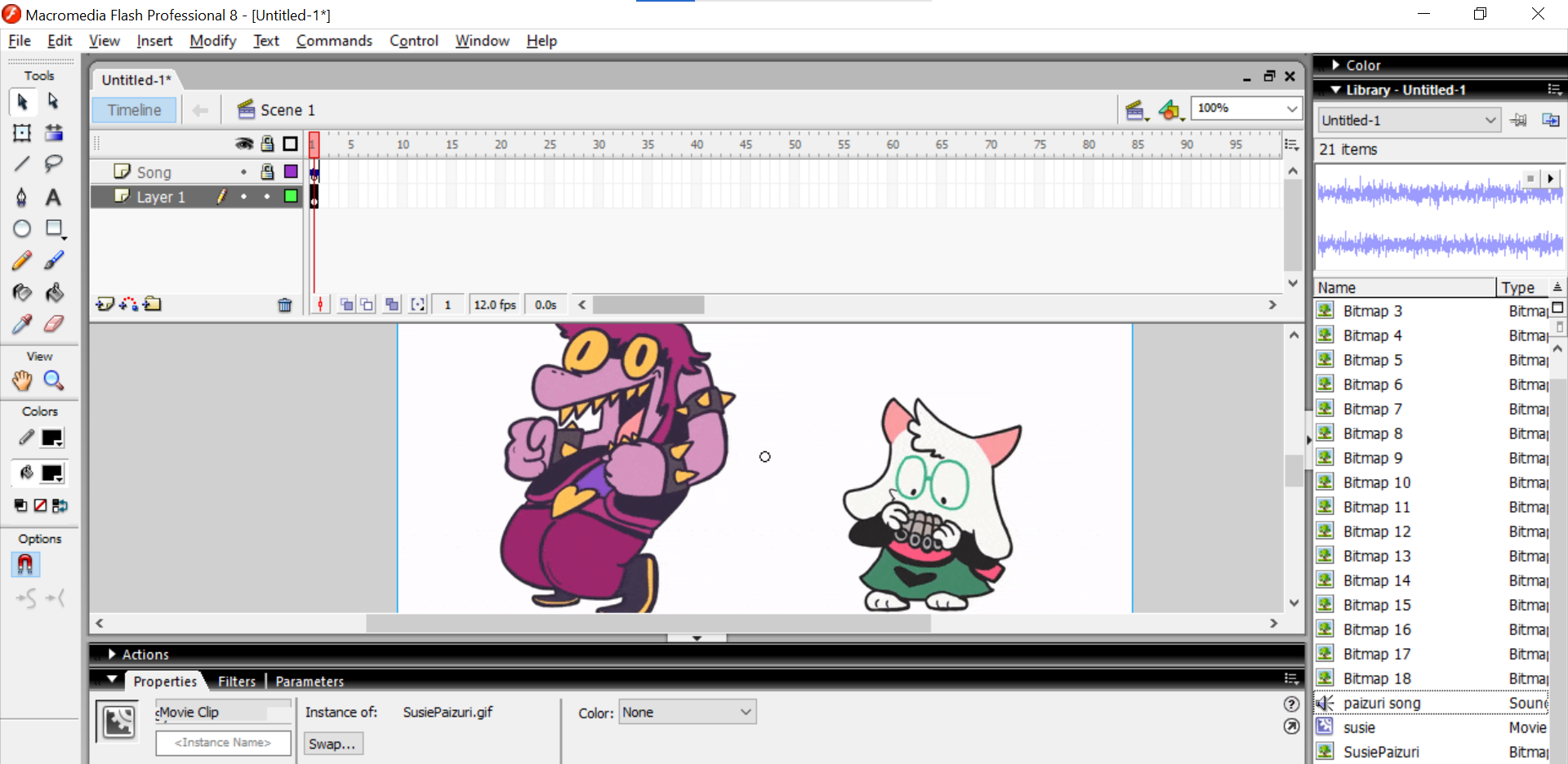Click the Fill color swatch
The height and width of the screenshot is (764, 1568).
click(52, 473)
